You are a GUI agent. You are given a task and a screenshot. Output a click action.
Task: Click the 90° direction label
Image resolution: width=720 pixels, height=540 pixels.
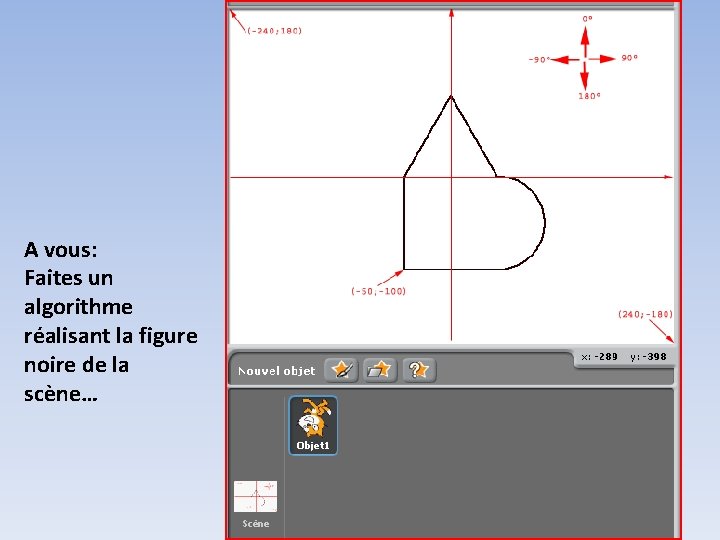630,58
